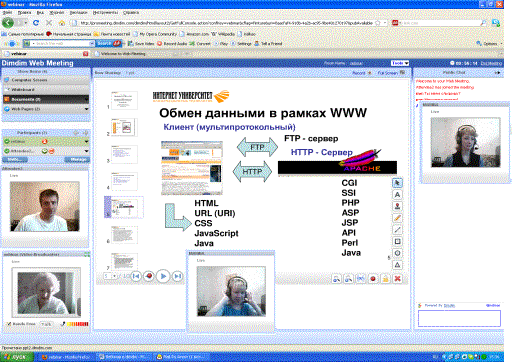Viewport: 512px width, 362px height.
Task: Select the triangle shape tool
Action: (x=397, y=265)
